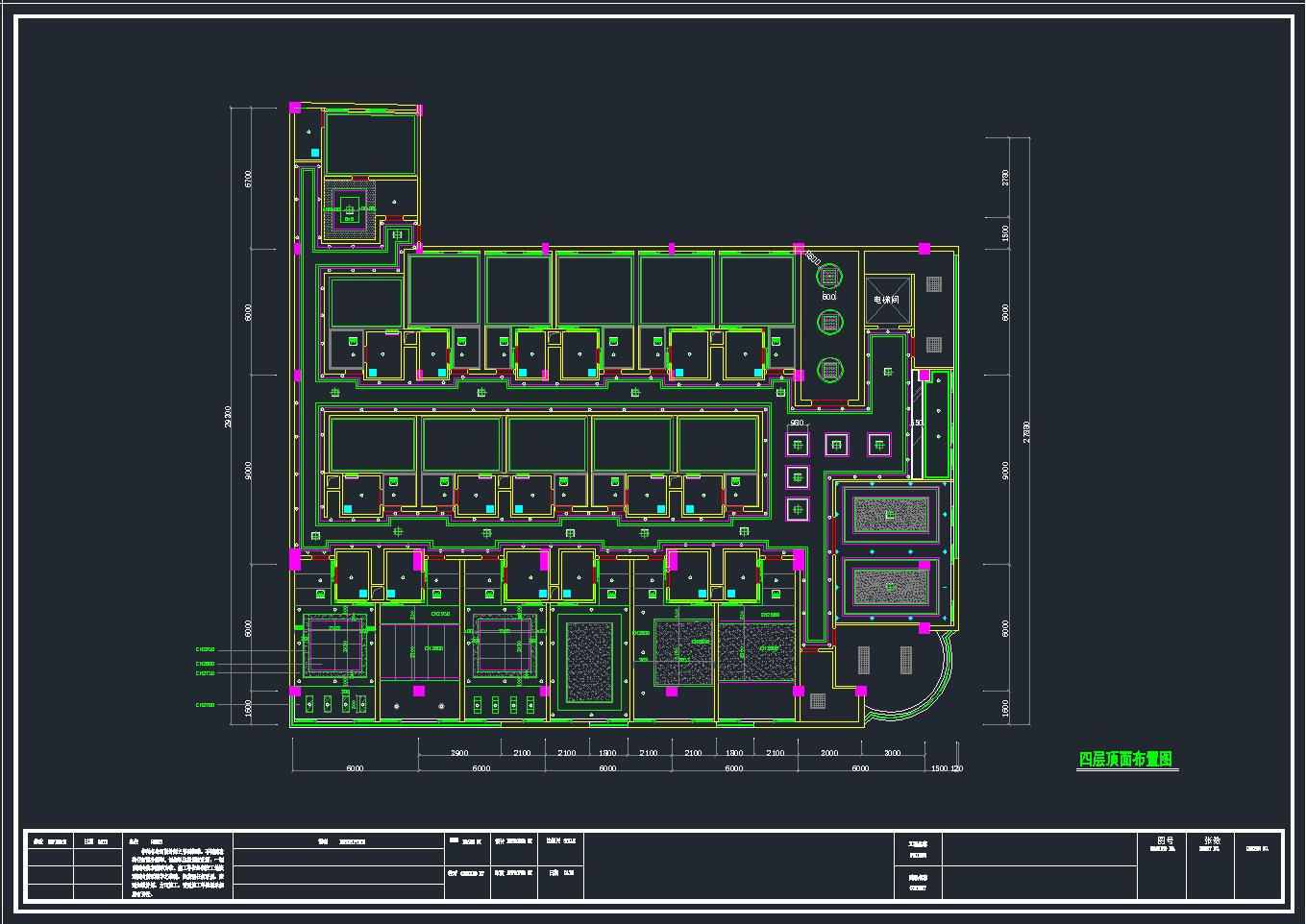
Task: Select the 29200 overall dimension on the left
Action: pos(228,416)
